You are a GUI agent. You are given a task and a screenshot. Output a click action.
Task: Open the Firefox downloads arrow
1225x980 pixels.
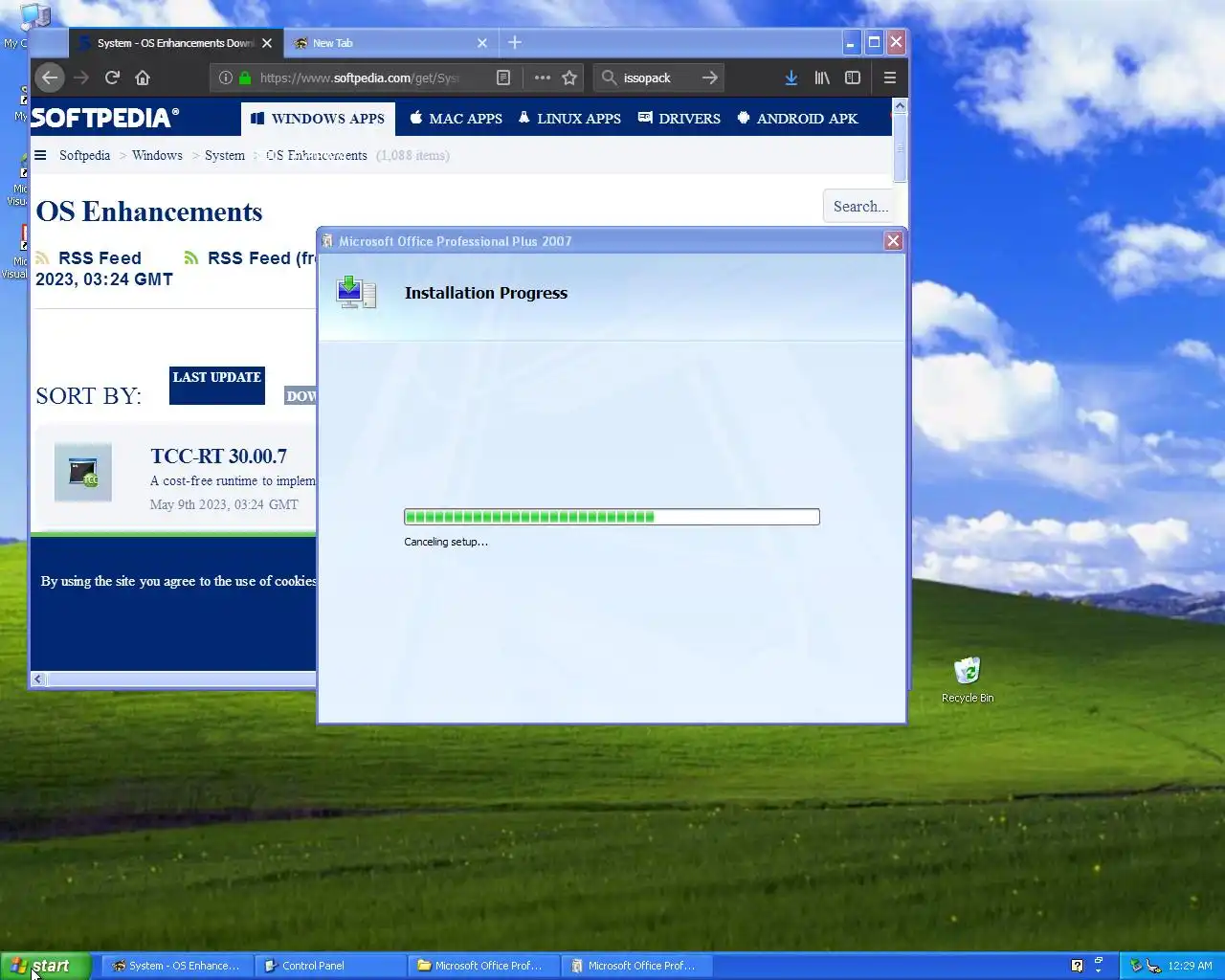click(x=791, y=78)
